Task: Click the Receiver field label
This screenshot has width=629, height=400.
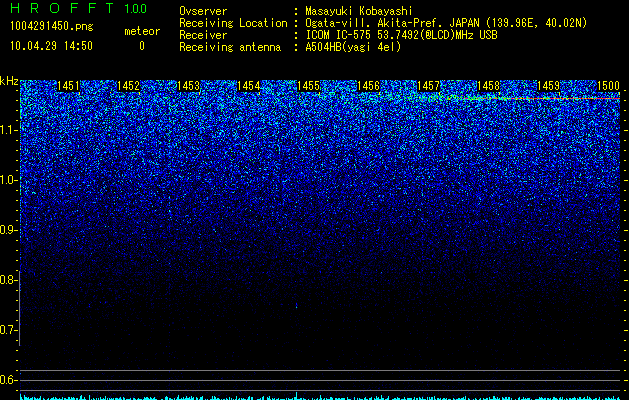Action: point(203,35)
